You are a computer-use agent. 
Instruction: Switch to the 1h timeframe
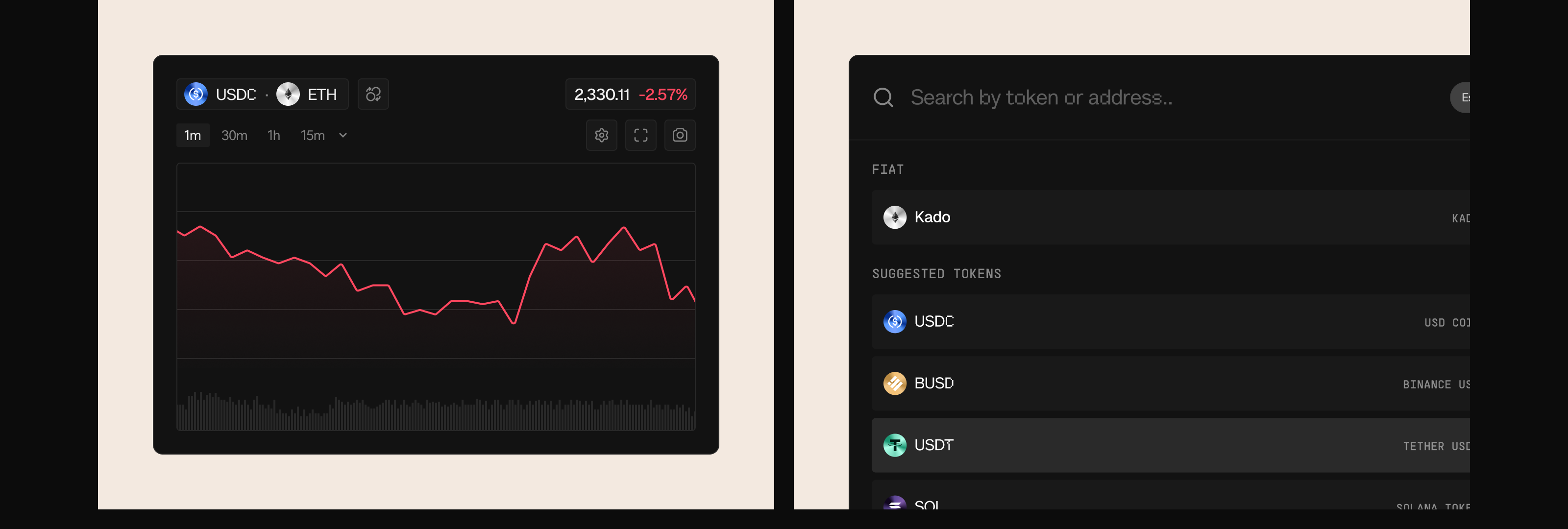[274, 135]
